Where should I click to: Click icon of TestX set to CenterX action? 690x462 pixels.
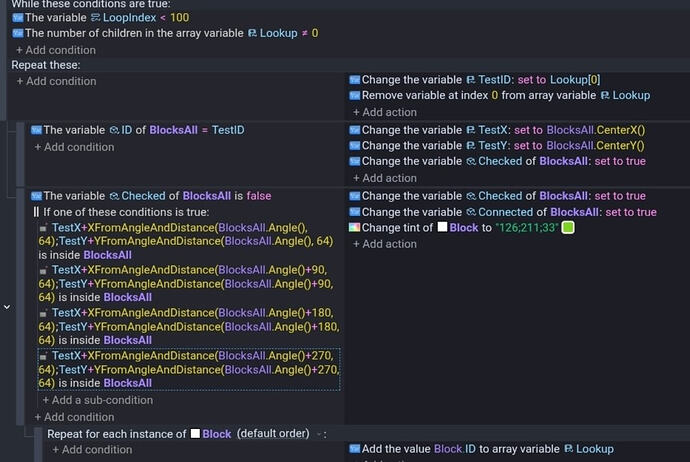click(x=355, y=130)
